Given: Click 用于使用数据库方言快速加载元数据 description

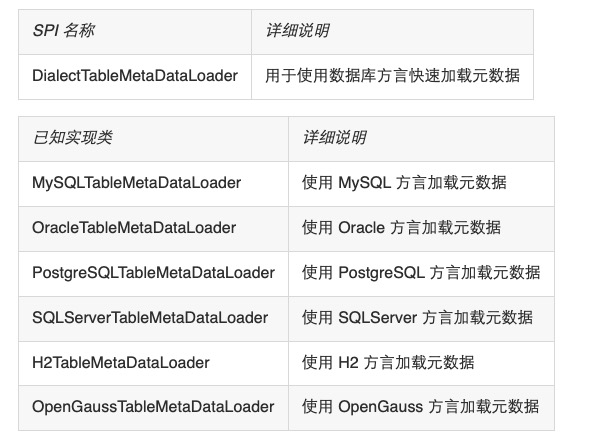Looking at the screenshot, I should [x=392, y=76].
